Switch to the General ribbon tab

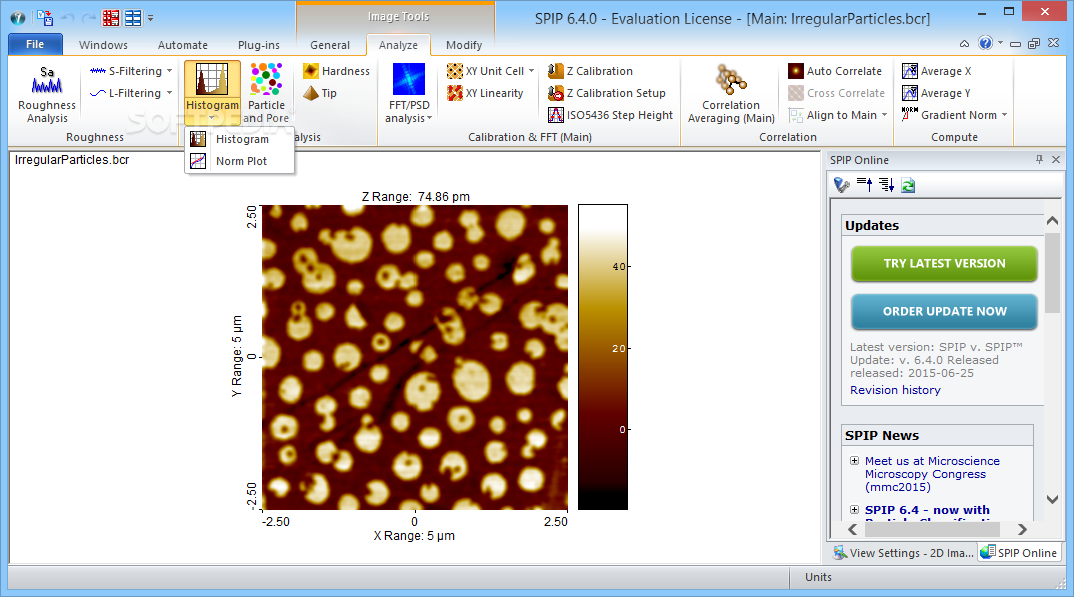(329, 45)
